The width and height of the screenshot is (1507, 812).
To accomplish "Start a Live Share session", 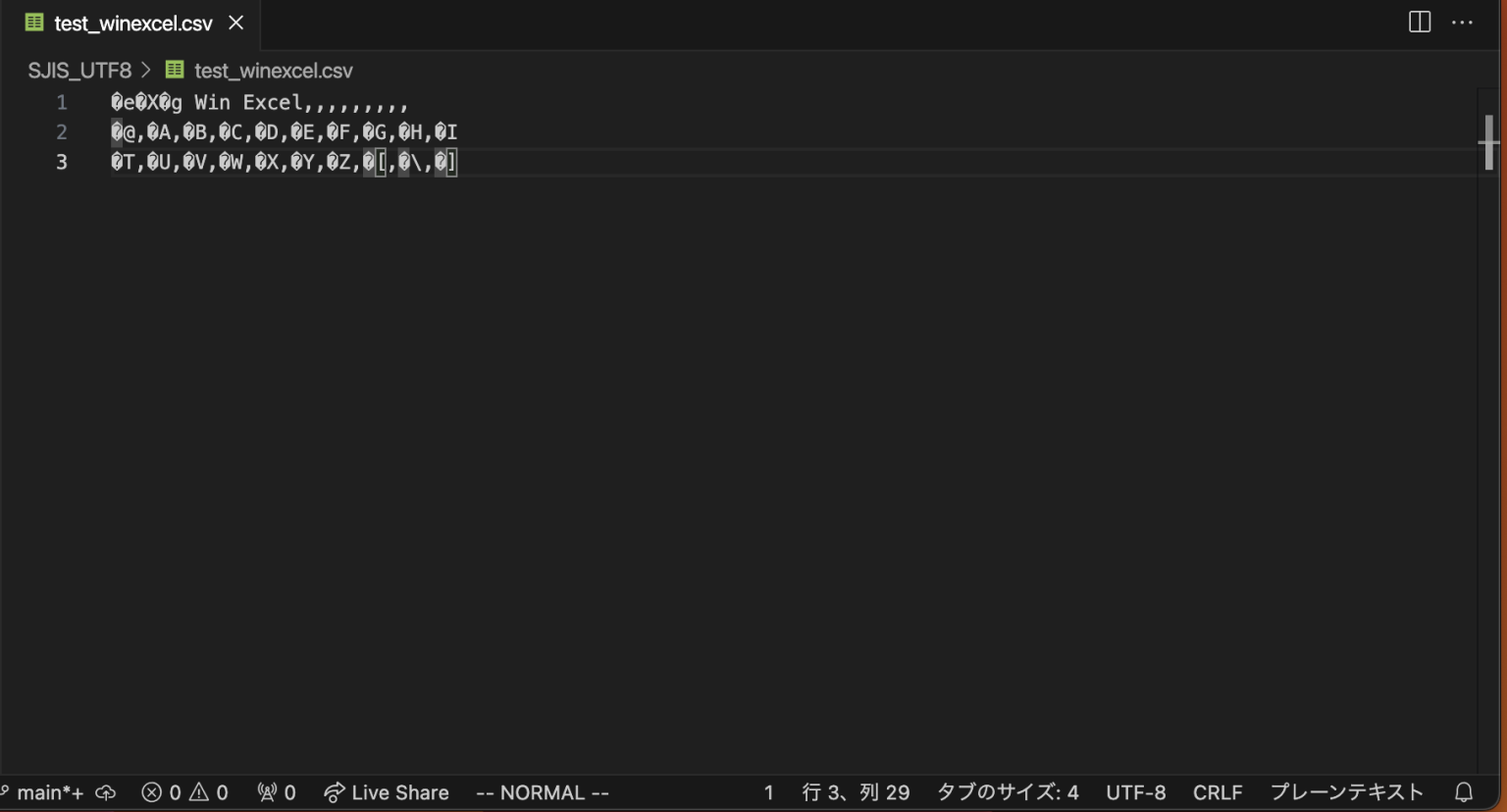I will pos(385,792).
